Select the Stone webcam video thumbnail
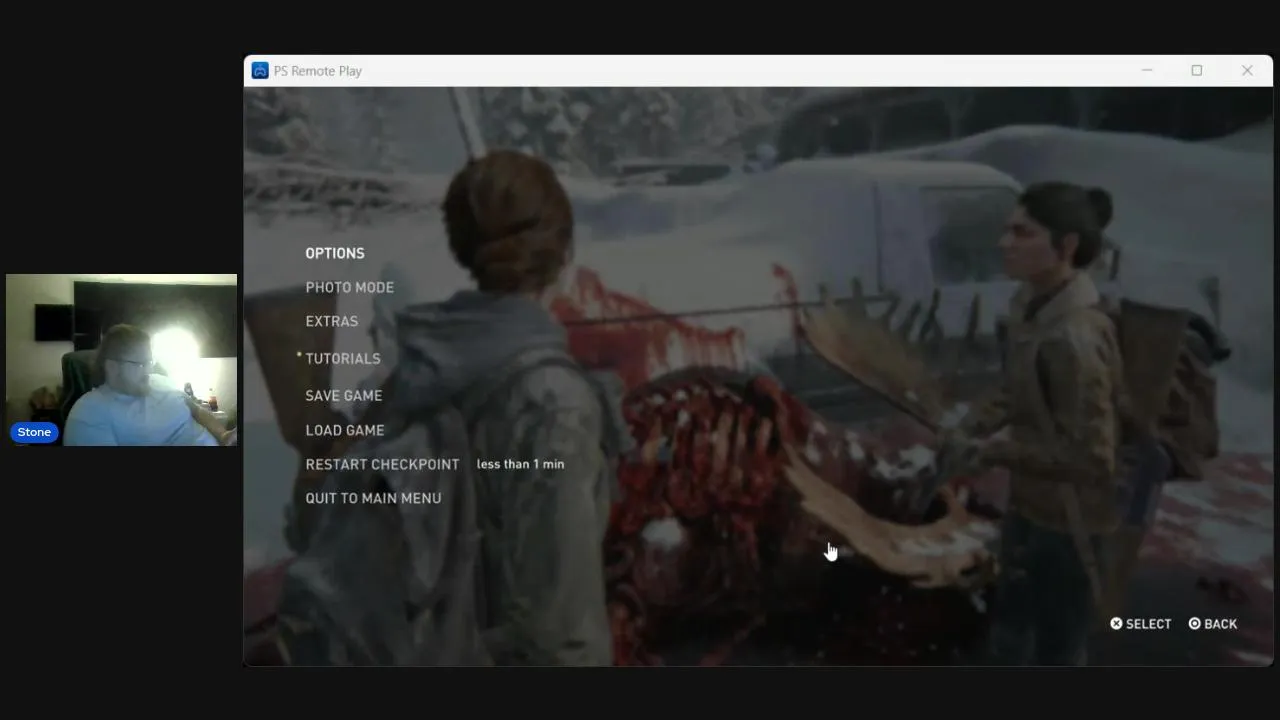The image size is (1280, 720). 121,360
